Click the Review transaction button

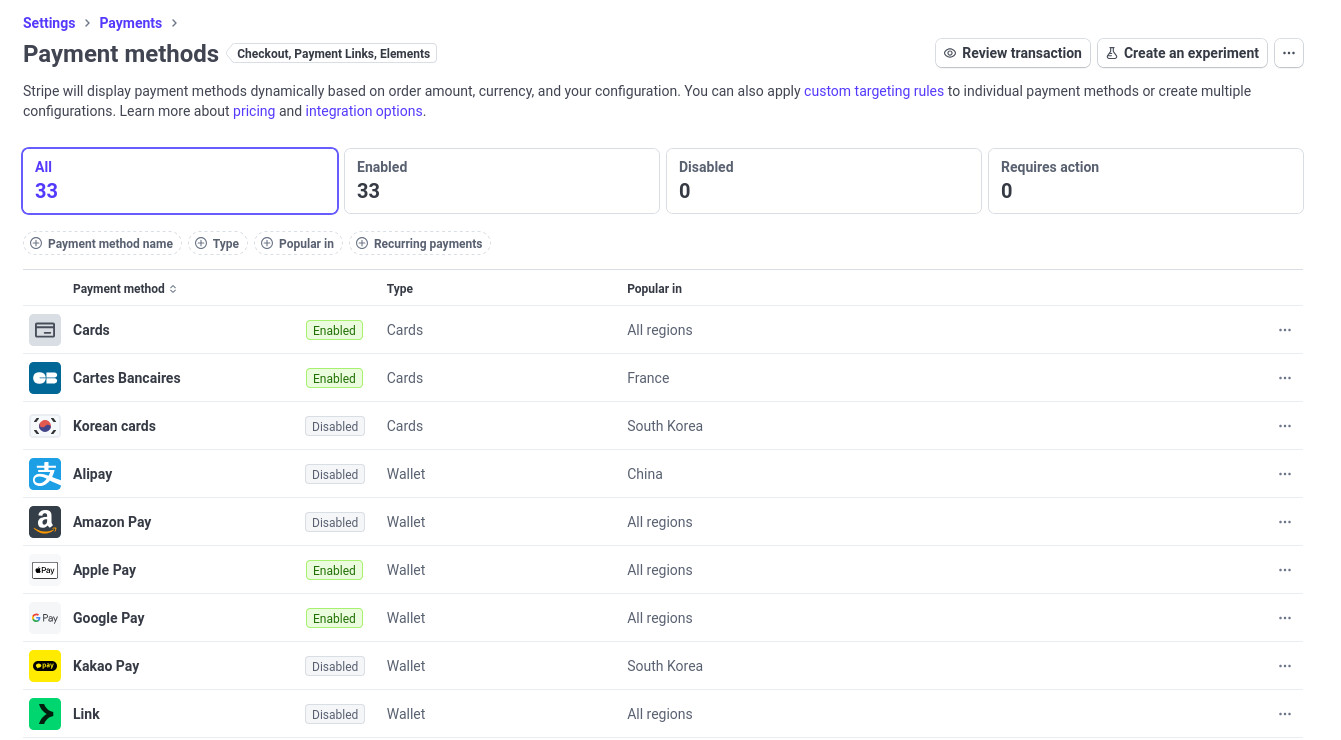point(1012,53)
